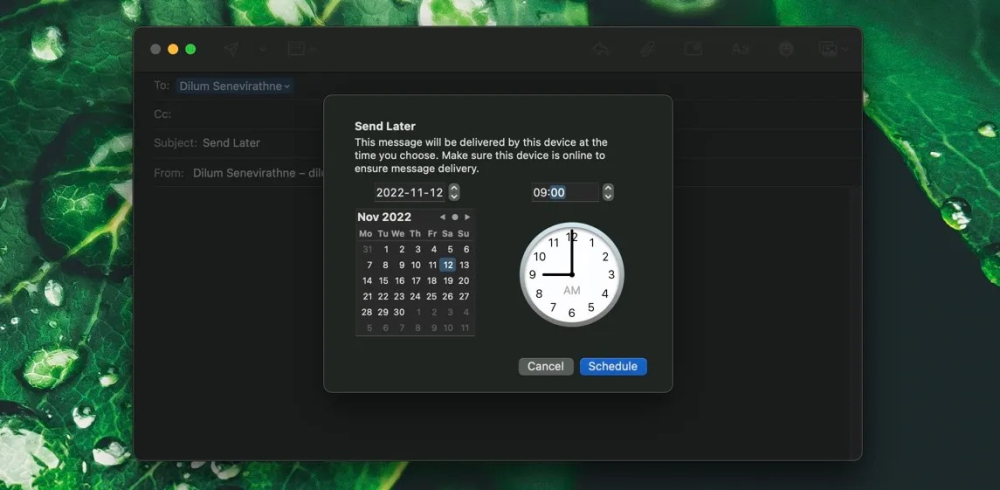Select day 28 in the calendar
1000x490 pixels.
367,312
